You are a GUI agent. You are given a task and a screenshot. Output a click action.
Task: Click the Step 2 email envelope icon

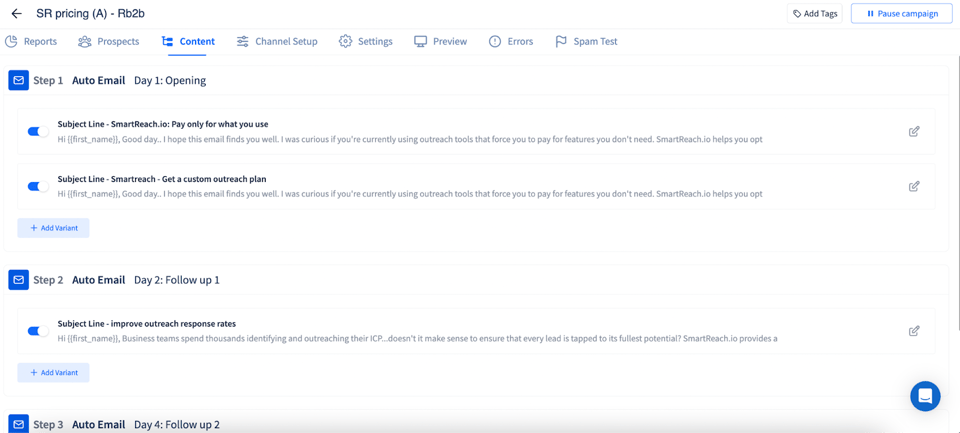coord(18,280)
